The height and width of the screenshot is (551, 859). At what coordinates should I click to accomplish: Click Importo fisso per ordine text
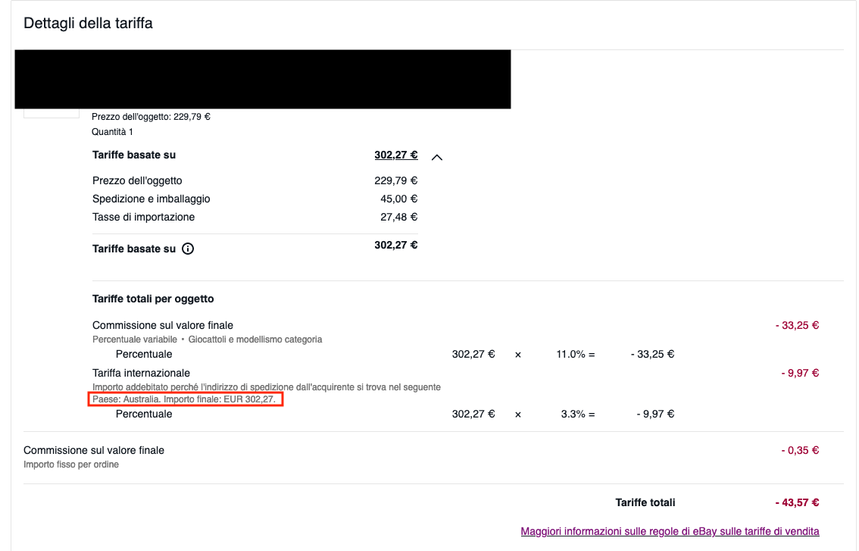pyautogui.click(x=71, y=464)
